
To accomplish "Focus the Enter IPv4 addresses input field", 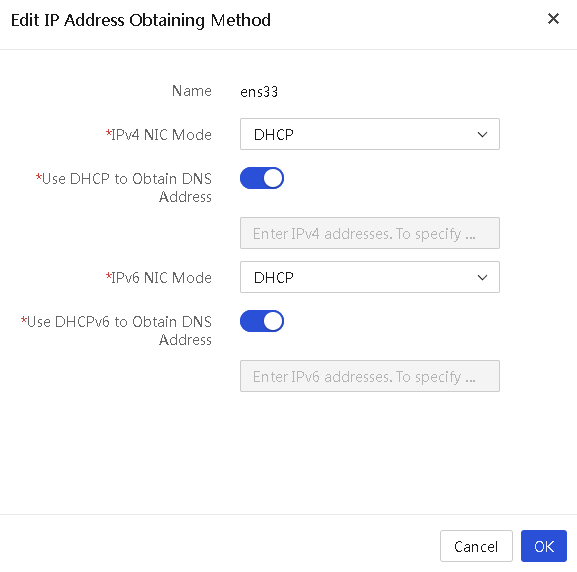I will click(369, 233).
